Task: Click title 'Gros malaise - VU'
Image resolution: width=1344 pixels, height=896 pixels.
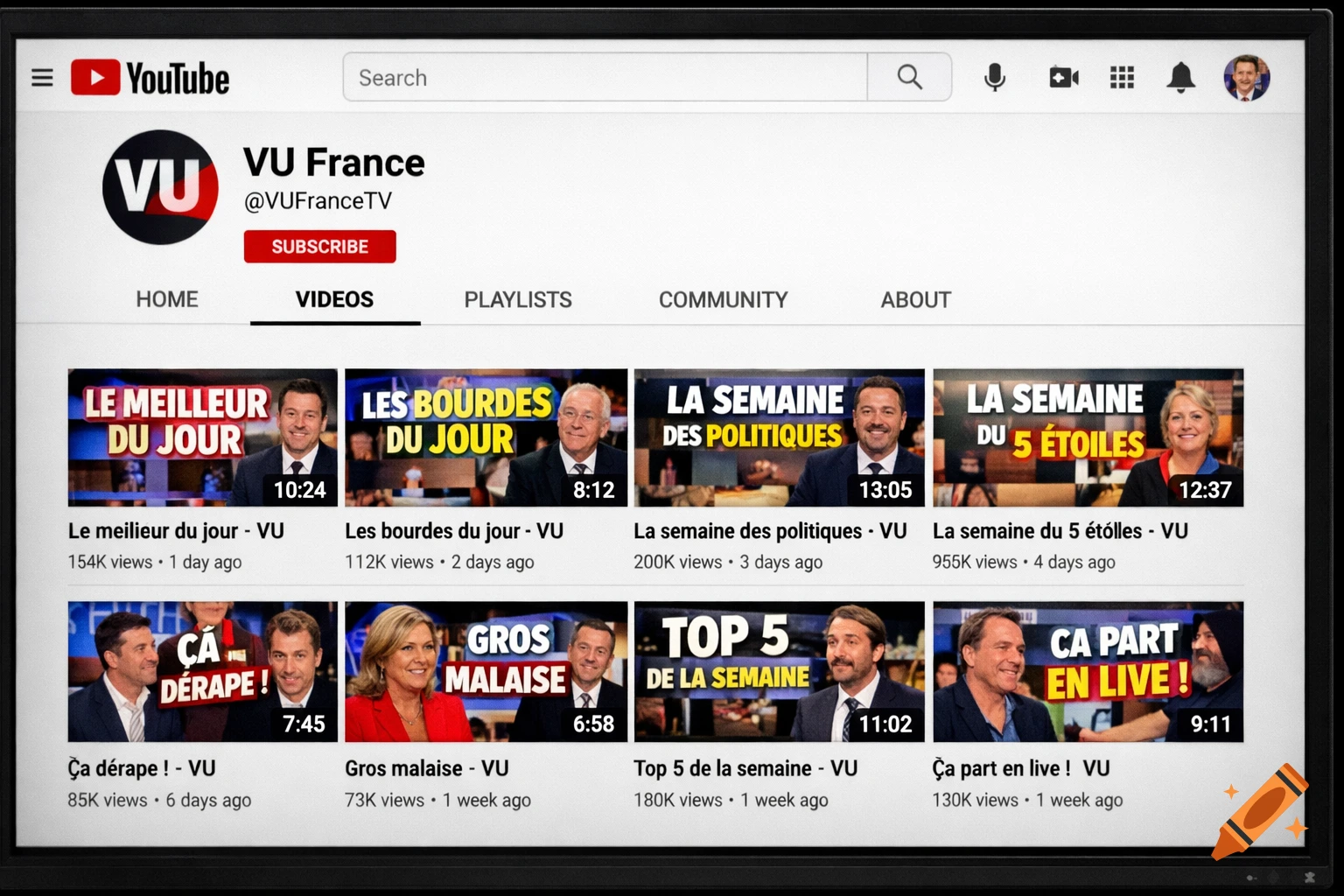Action: [427, 768]
